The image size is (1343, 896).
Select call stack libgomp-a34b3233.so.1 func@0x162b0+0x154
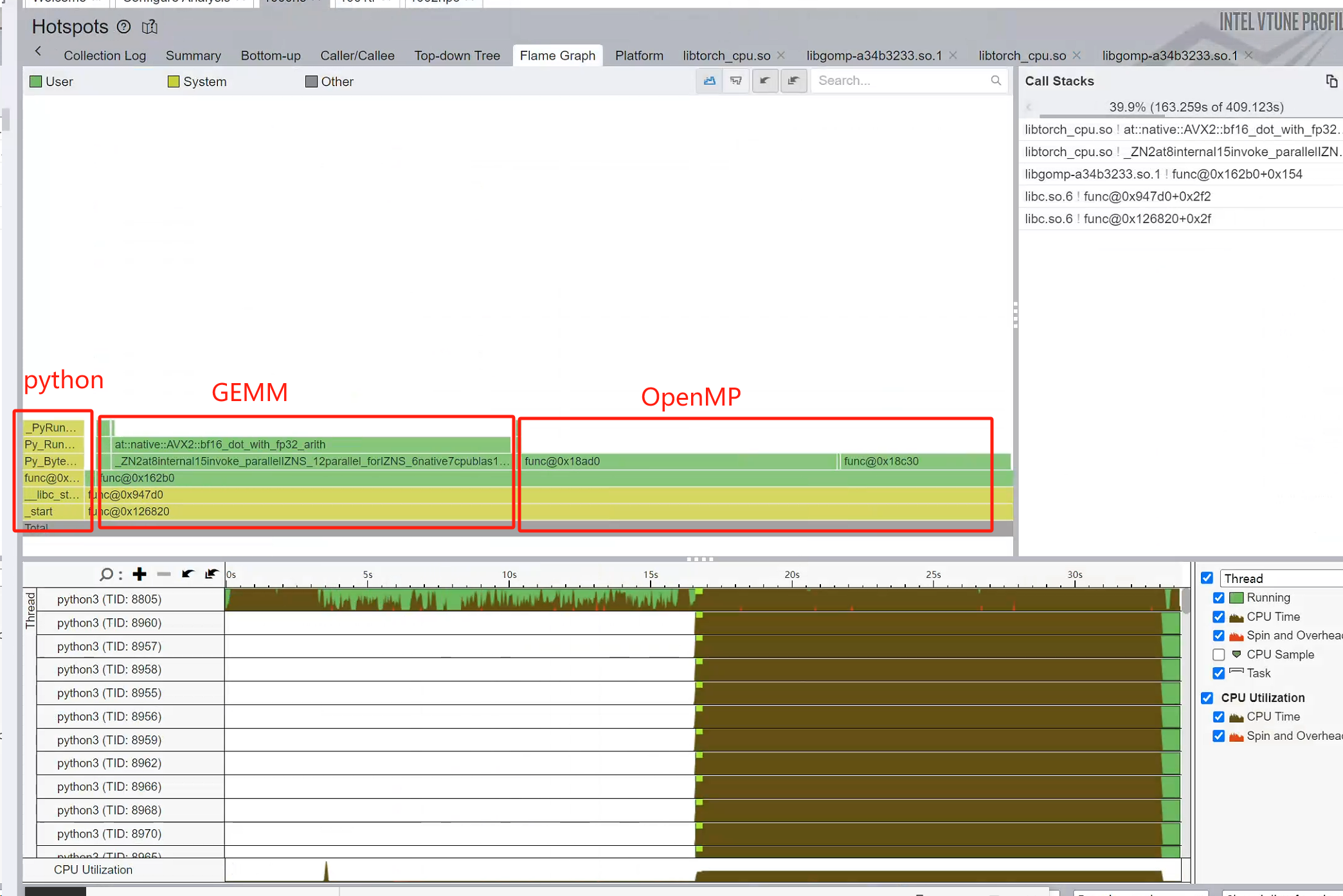[x=1180, y=174]
